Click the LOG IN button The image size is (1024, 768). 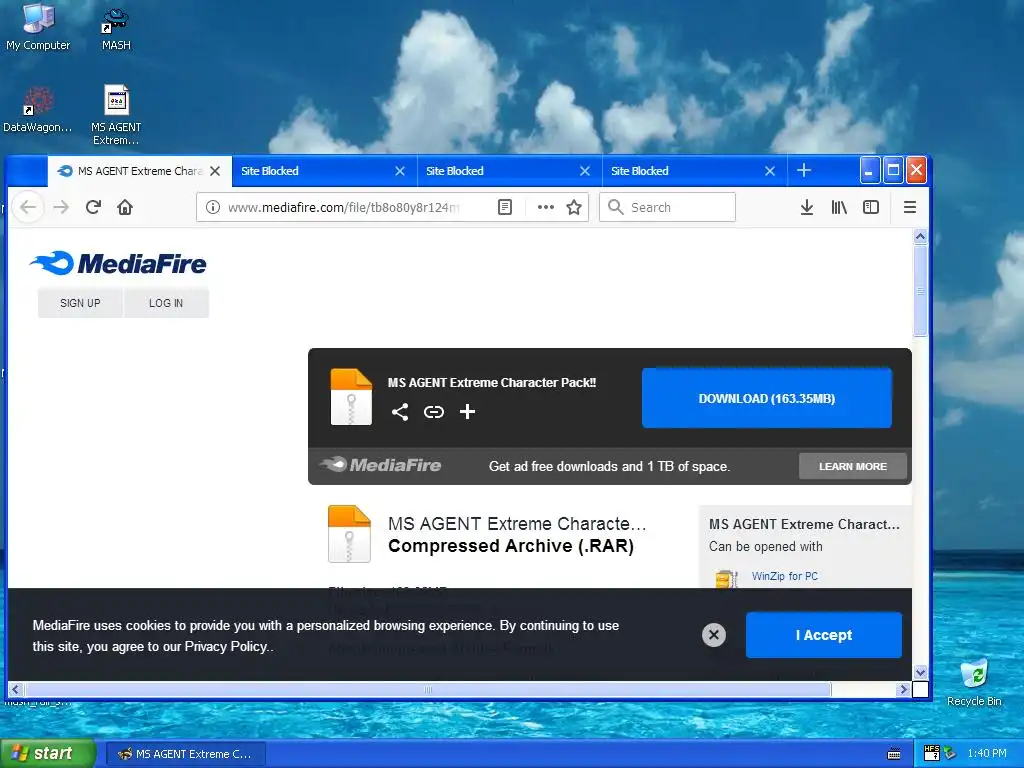[166, 303]
